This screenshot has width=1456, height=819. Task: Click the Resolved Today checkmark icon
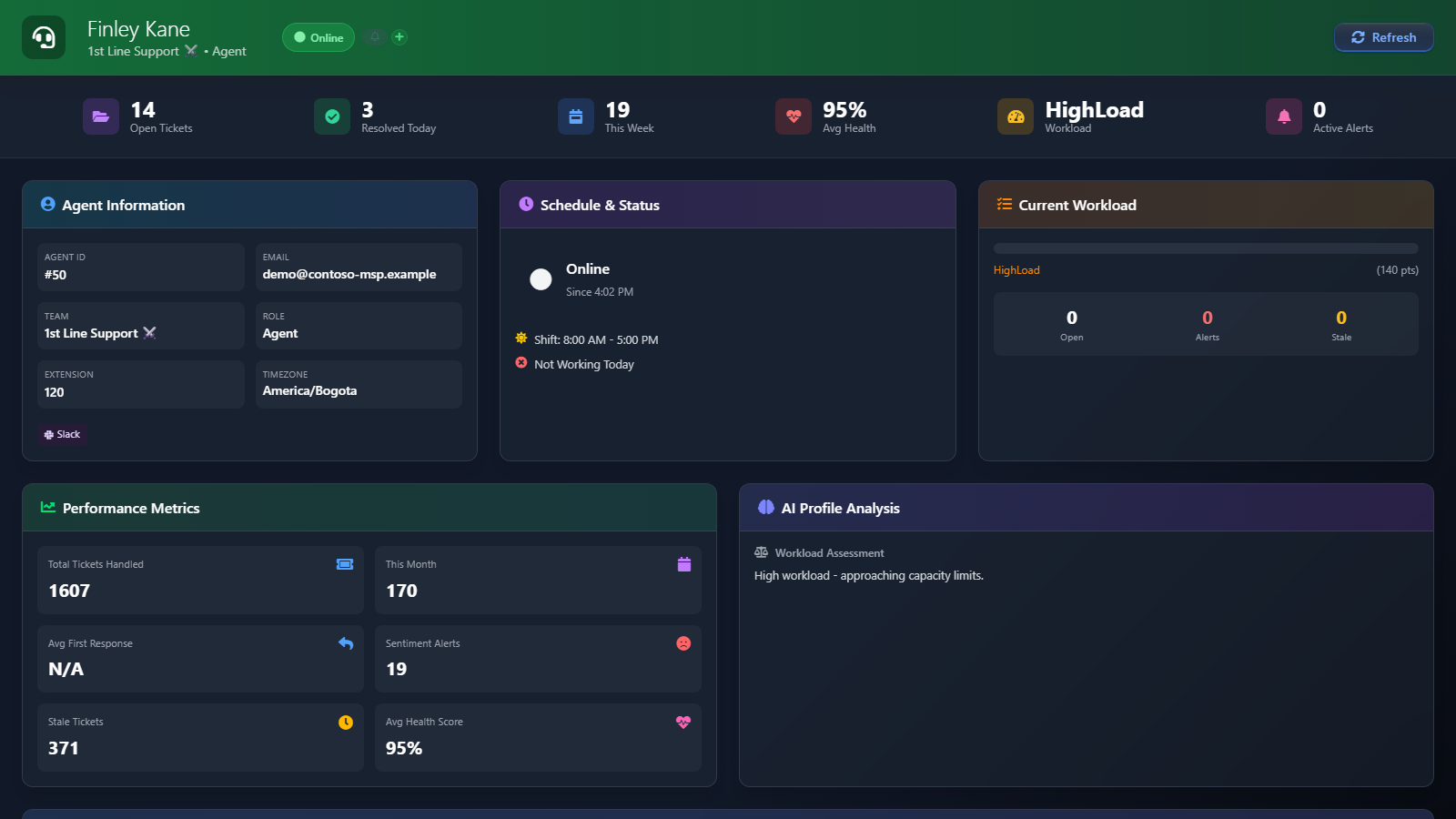coord(332,116)
